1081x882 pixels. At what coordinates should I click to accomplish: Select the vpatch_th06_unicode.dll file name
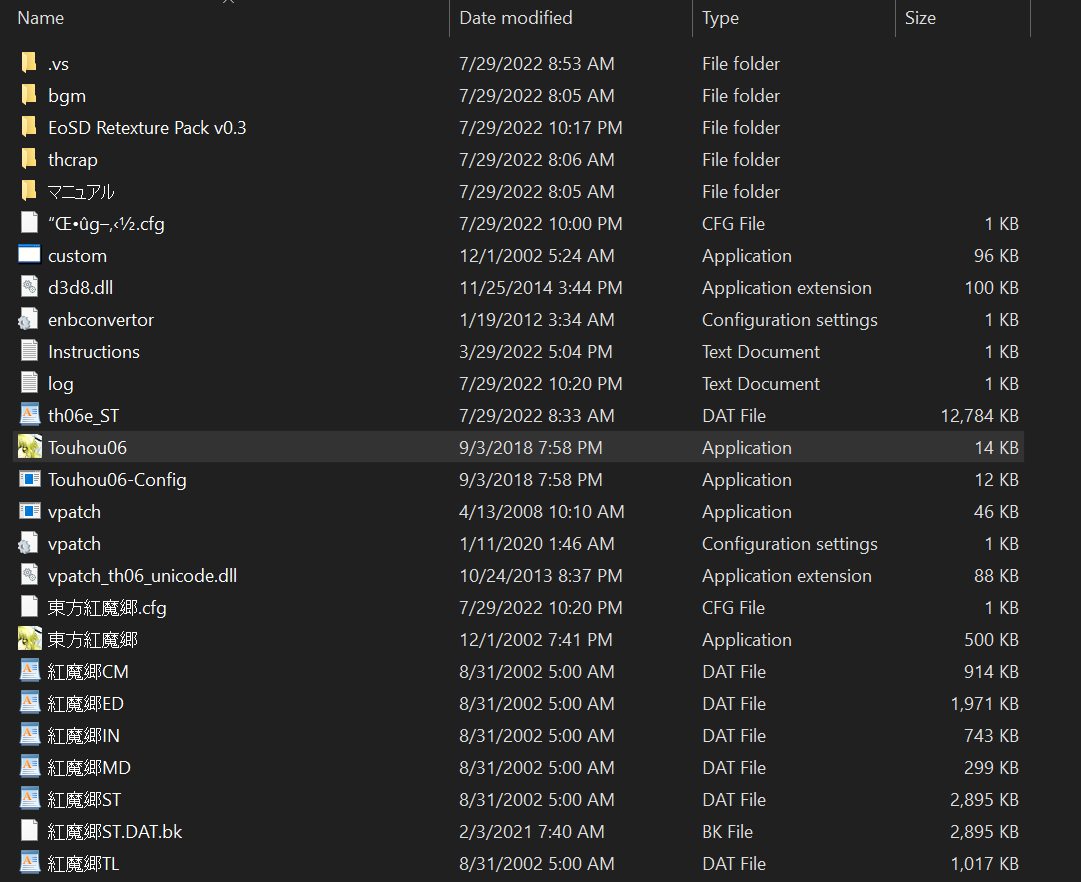click(x=142, y=576)
